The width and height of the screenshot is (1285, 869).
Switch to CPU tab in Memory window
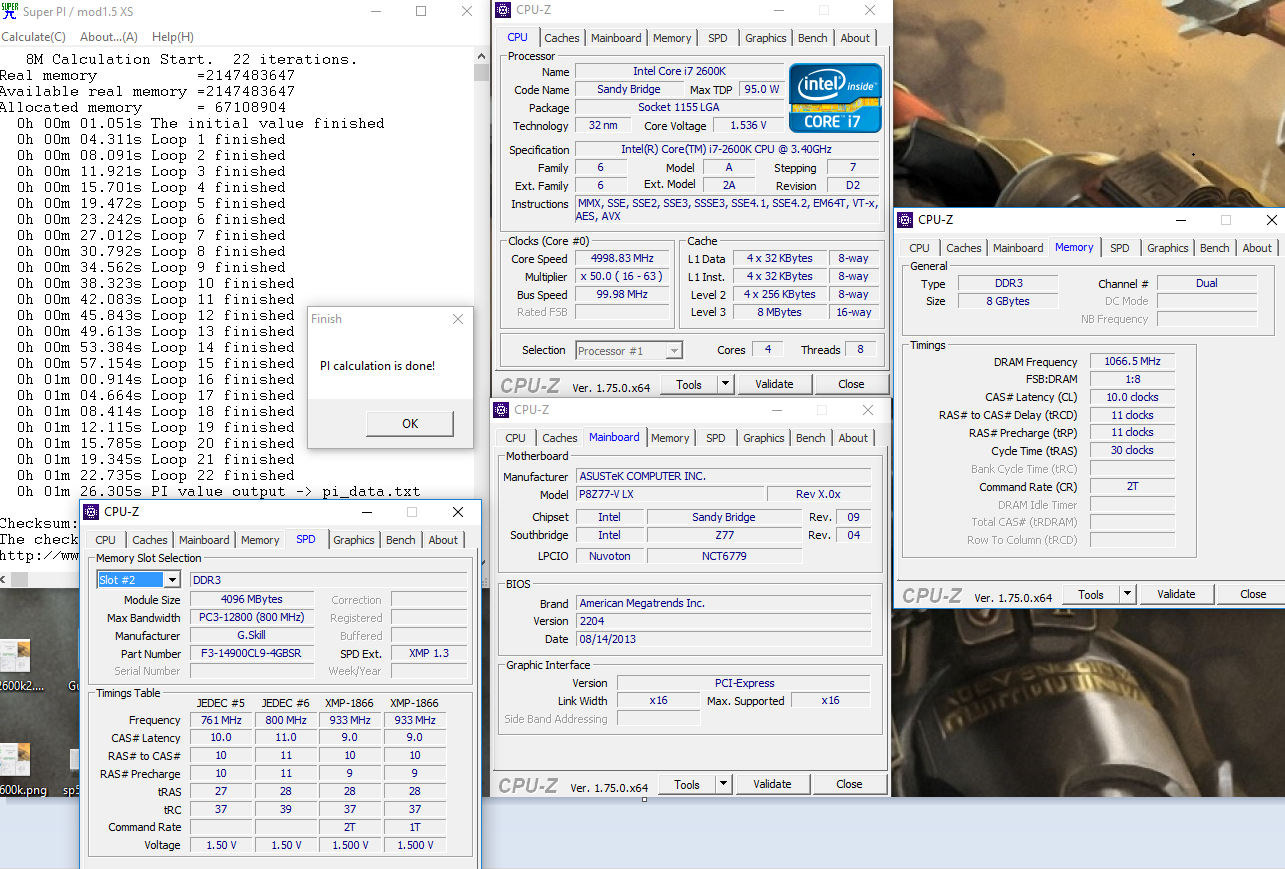(x=919, y=248)
